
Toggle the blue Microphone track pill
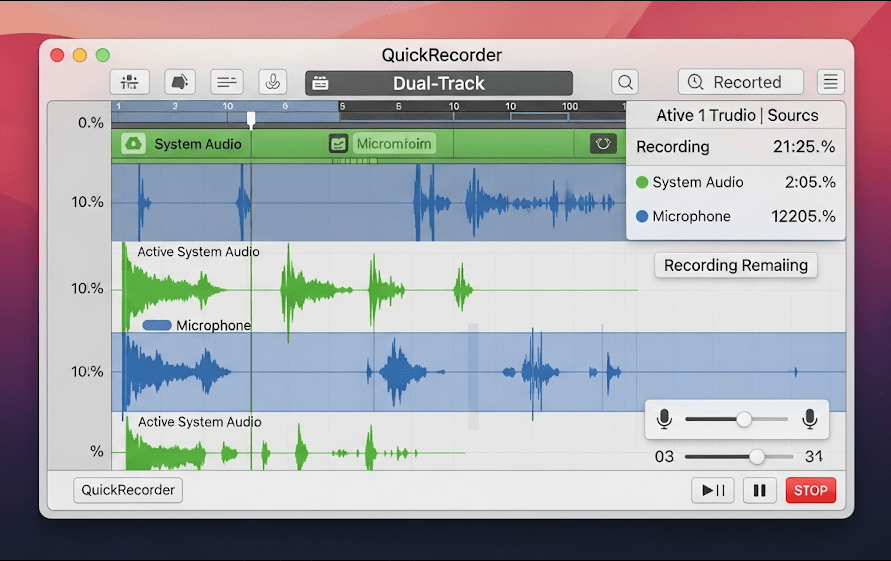[157, 325]
